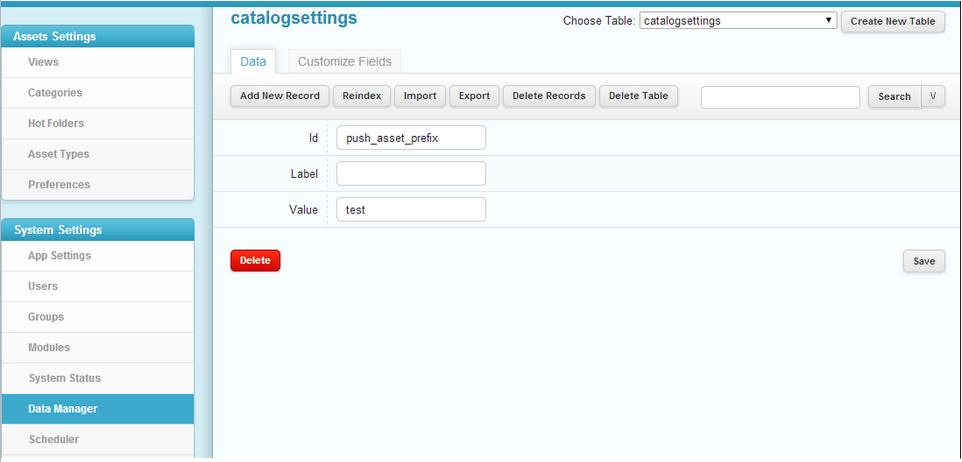Open the Views settings page
This screenshot has width=962, height=462.
[98, 62]
